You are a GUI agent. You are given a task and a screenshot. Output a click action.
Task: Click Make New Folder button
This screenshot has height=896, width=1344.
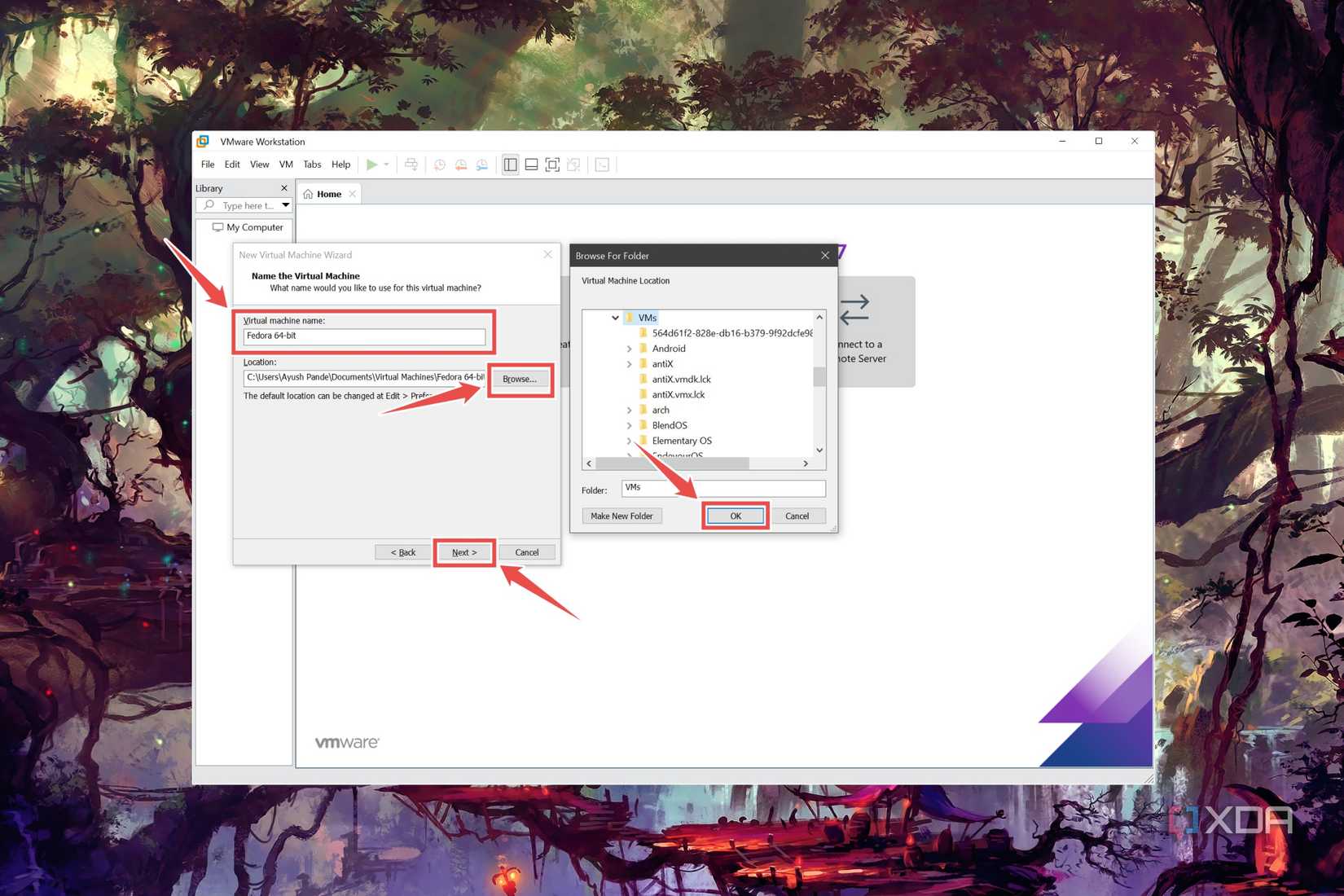pyautogui.click(x=621, y=516)
